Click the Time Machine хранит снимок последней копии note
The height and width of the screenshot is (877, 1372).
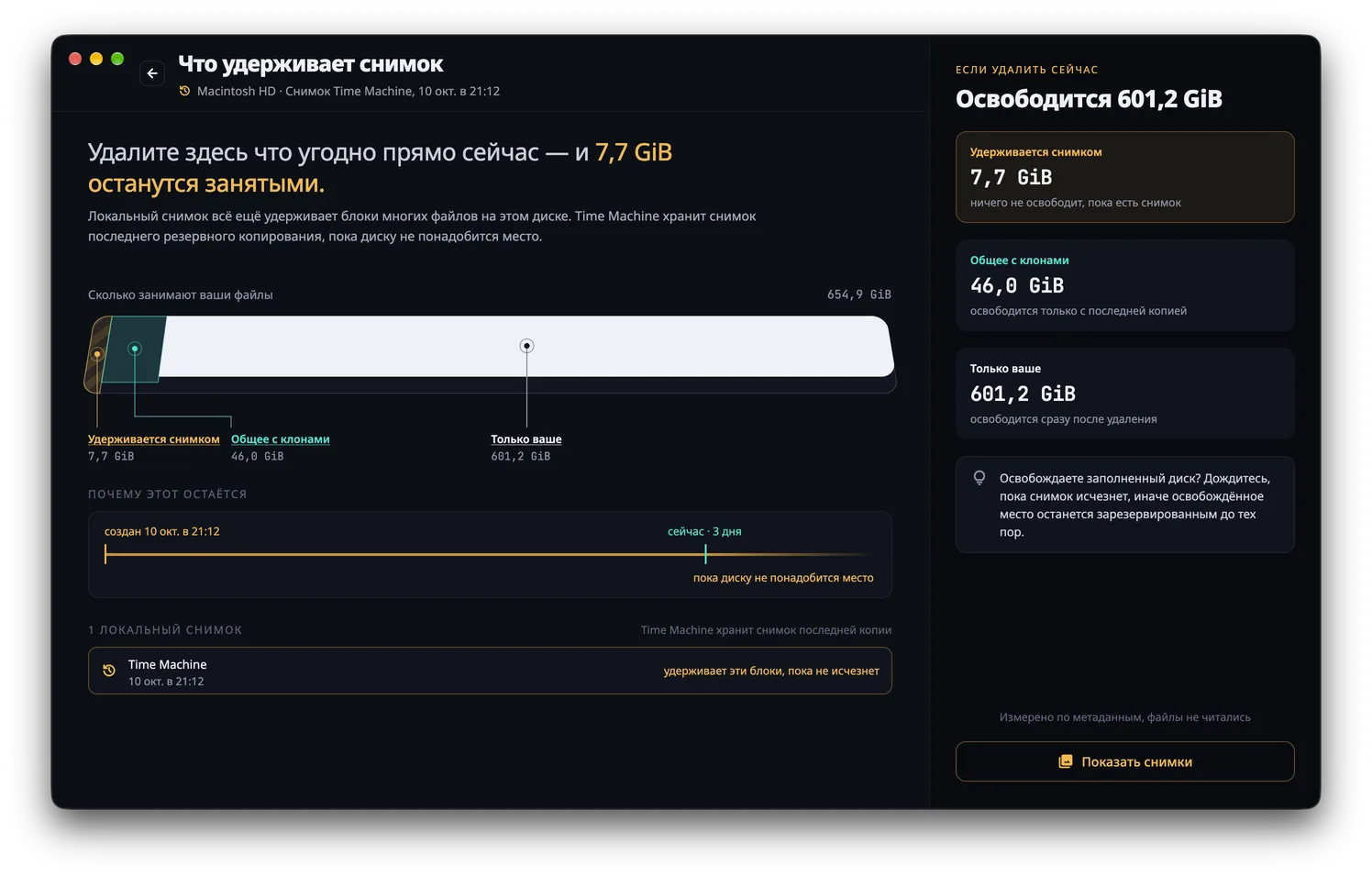coord(766,630)
